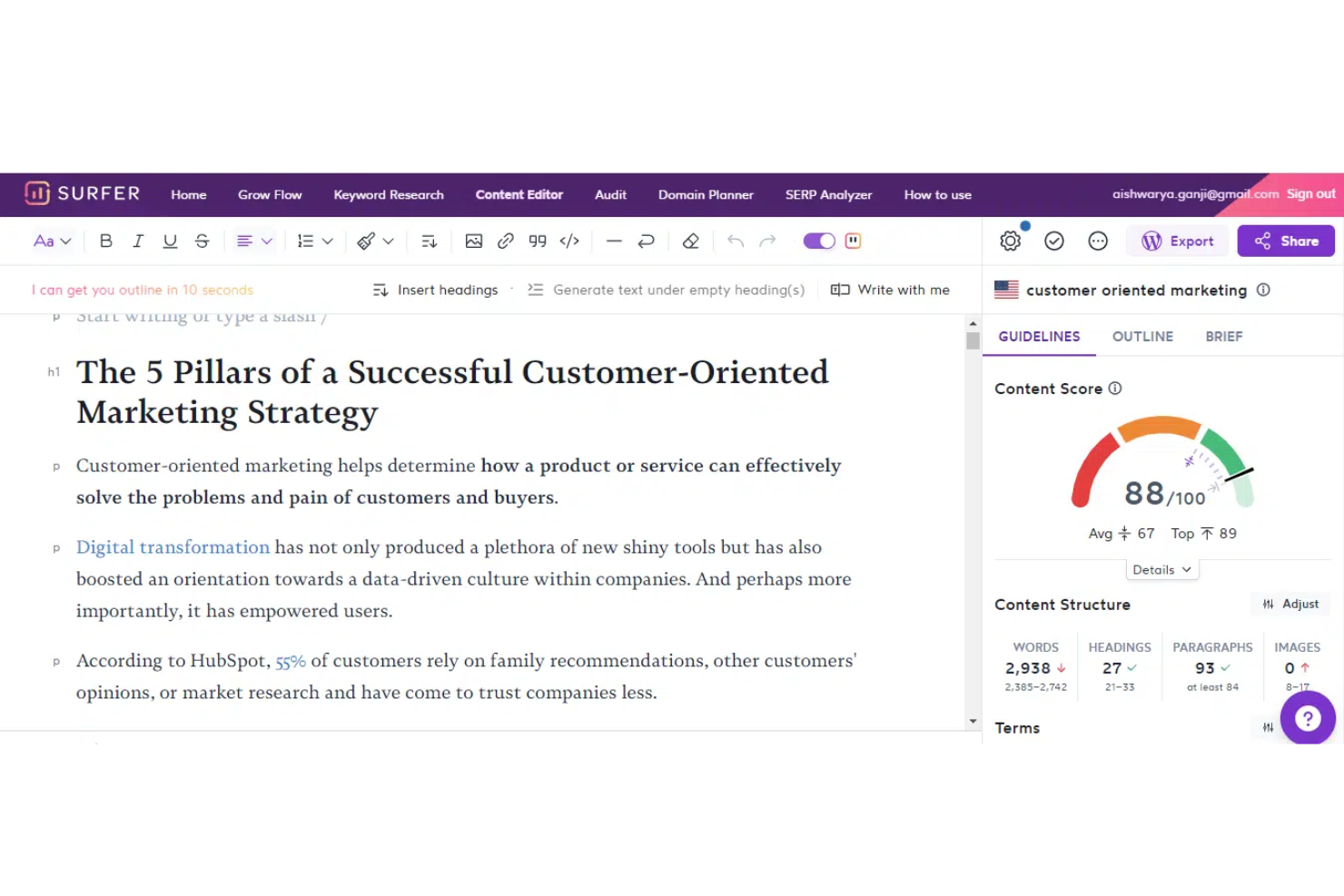
Task: Redo the last edit
Action: pyautogui.click(x=767, y=241)
